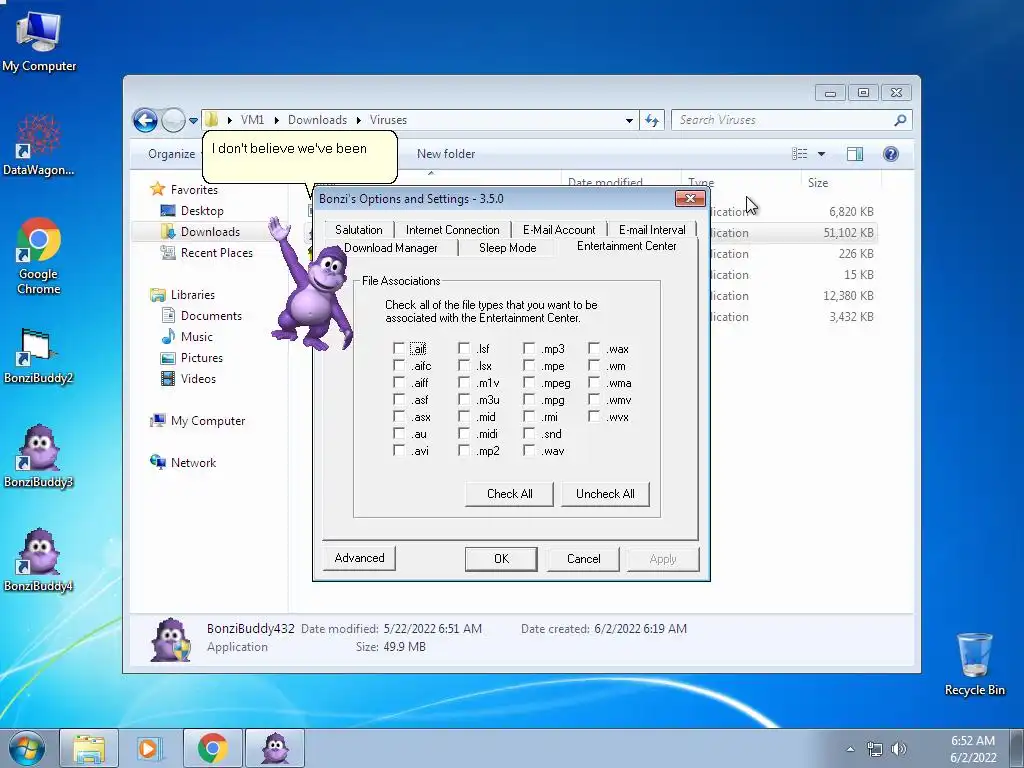The image size is (1024, 768).
Task: Open My Computer desktop icon
Action: click(x=39, y=42)
